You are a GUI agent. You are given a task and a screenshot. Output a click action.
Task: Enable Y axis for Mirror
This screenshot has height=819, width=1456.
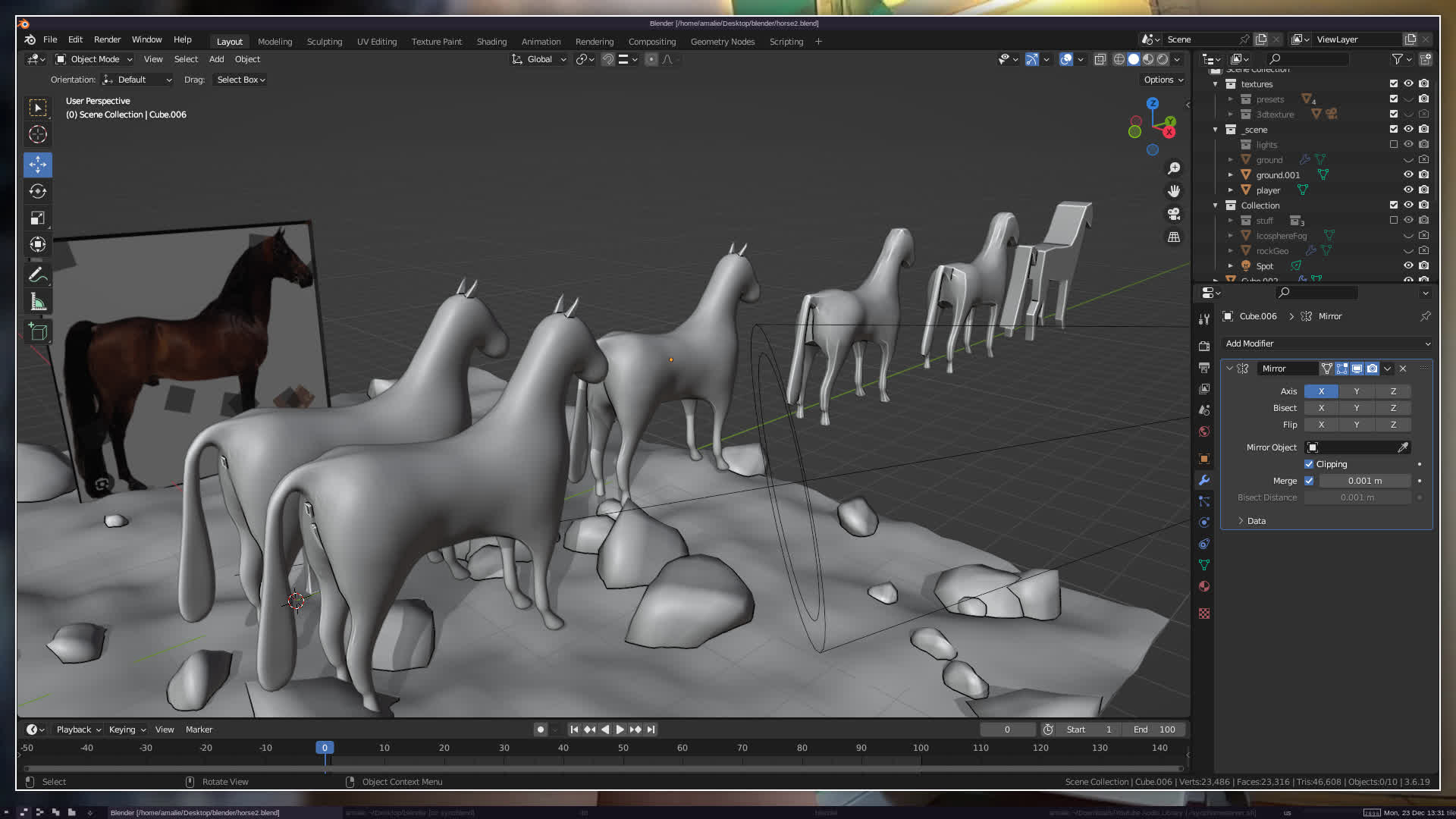1357,391
